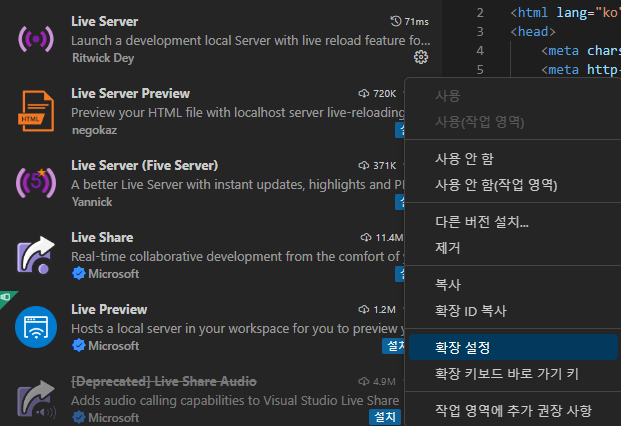Click the Five Server download count icon
Screen dimensions: 621x426
(x=364, y=165)
